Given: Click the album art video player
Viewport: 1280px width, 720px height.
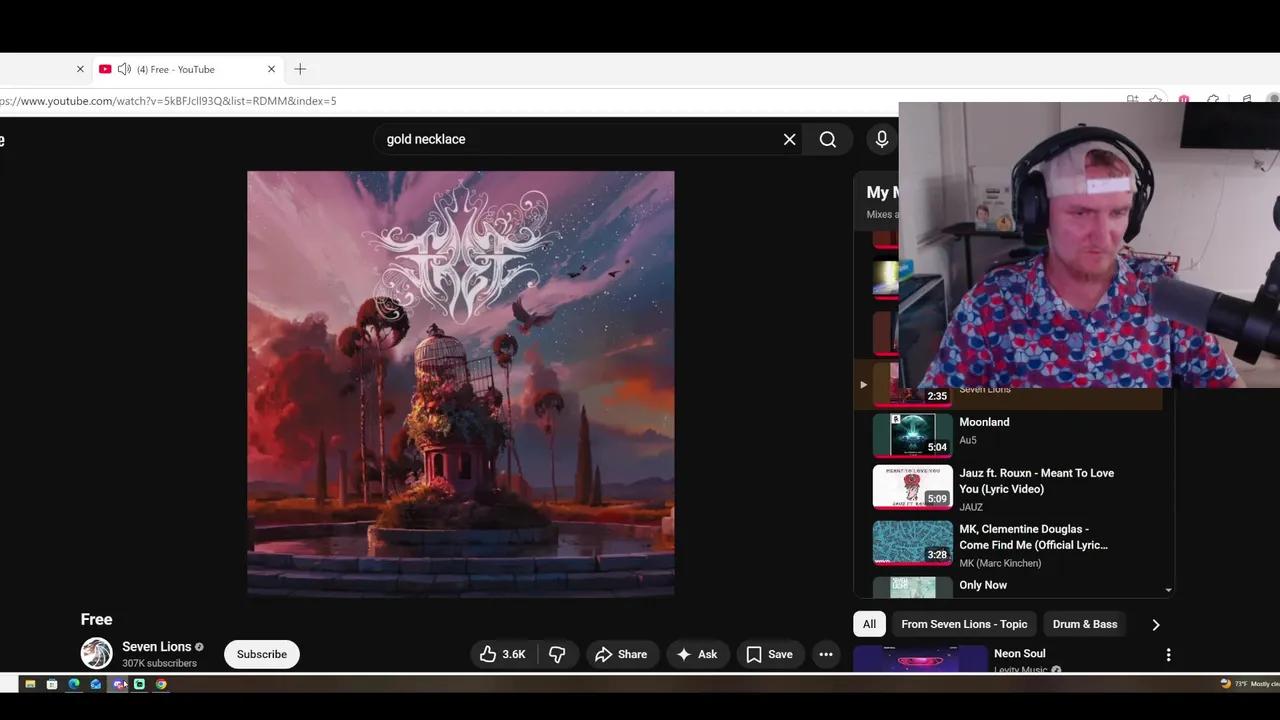Looking at the screenshot, I should pos(461,384).
